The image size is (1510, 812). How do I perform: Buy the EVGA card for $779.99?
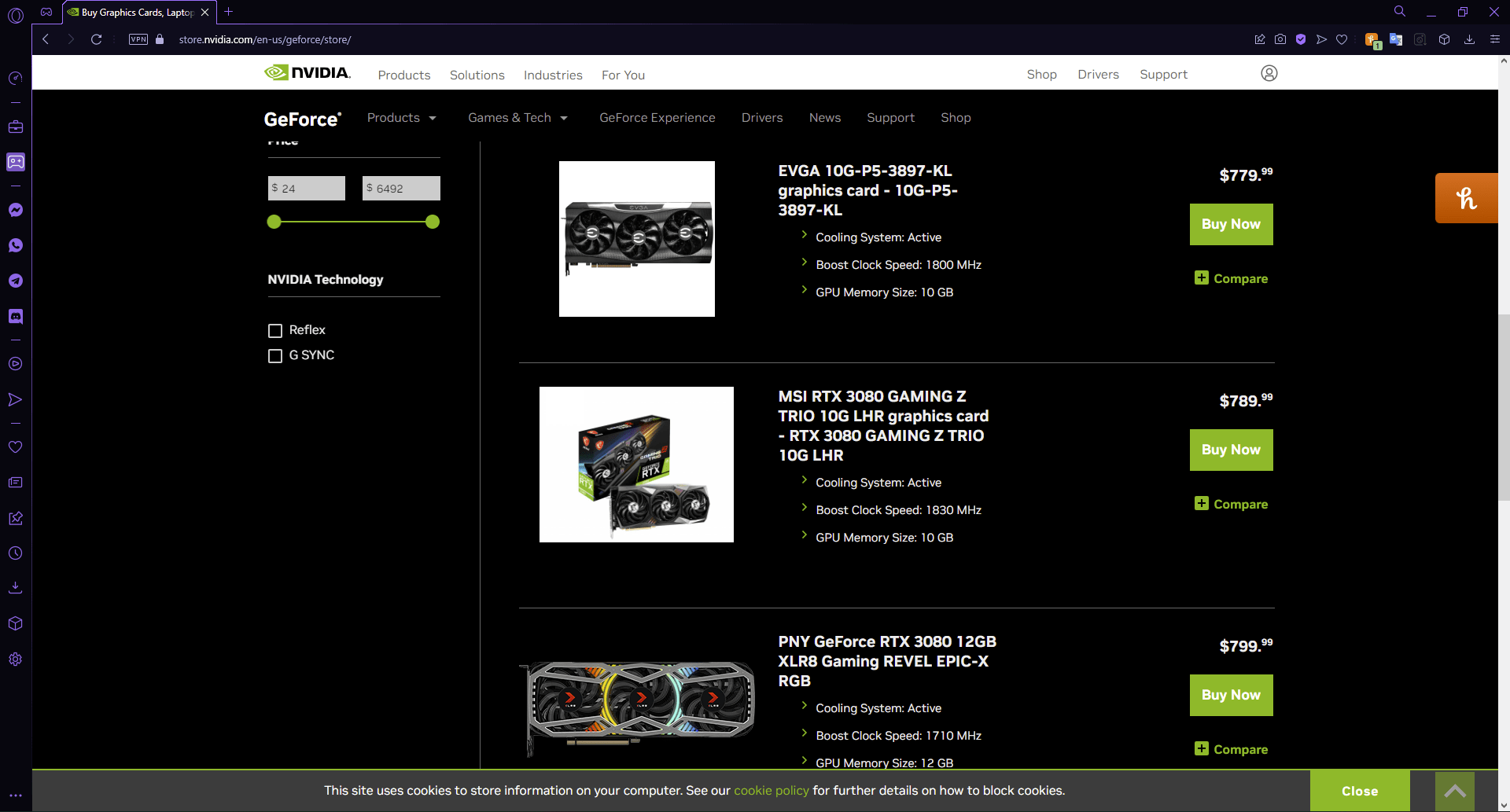pyautogui.click(x=1231, y=224)
